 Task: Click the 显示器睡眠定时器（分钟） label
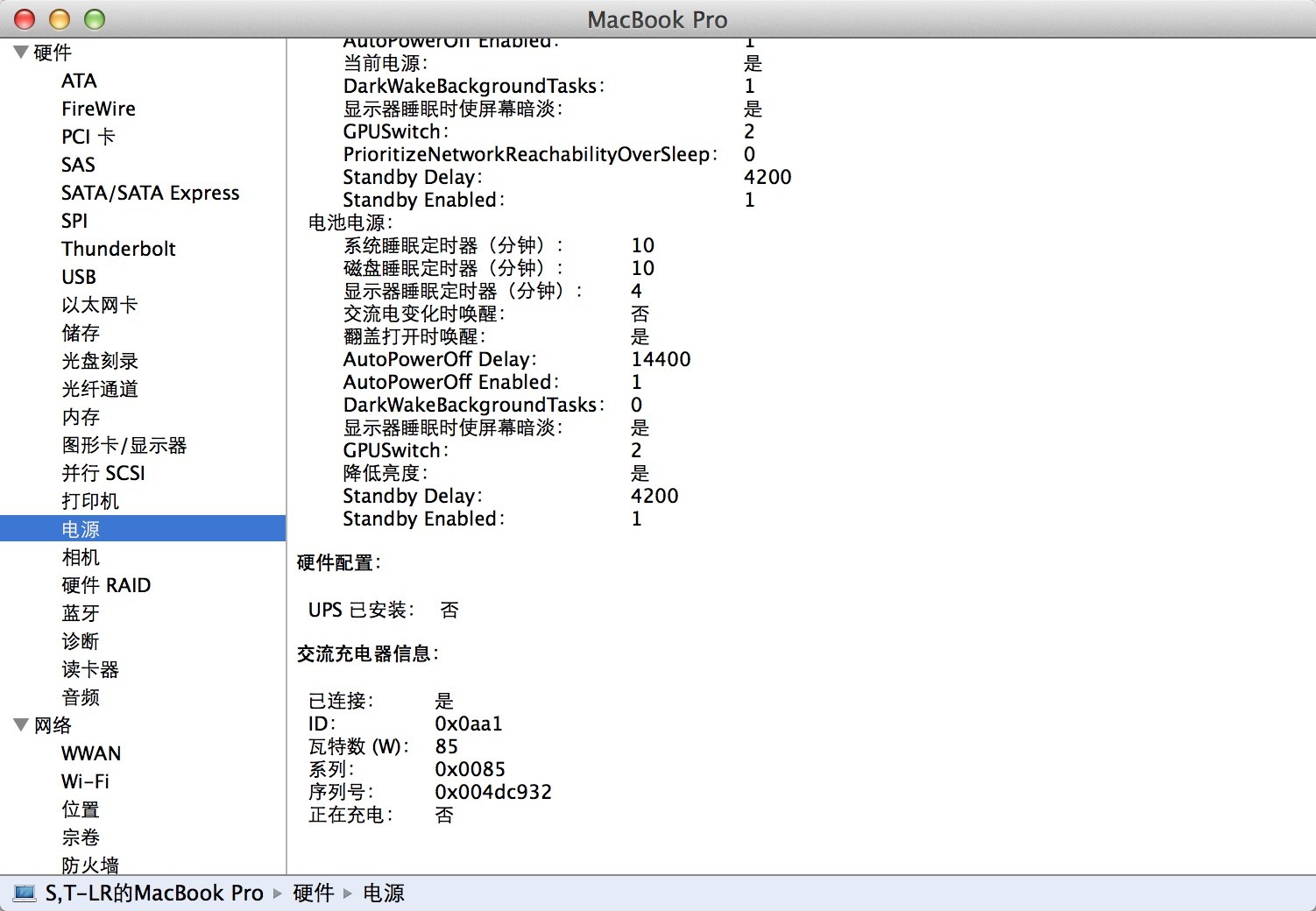click(463, 291)
